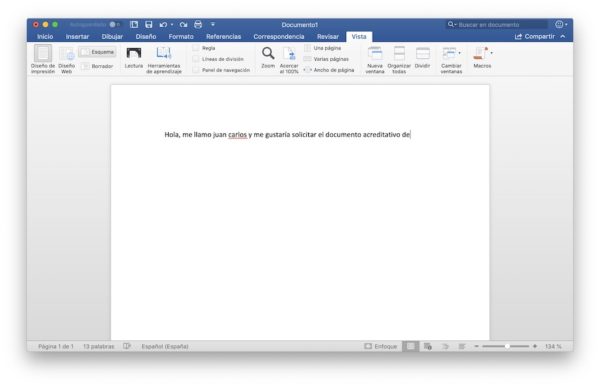Viewport: 600px width, 387px height.
Task: Open Herramientas de aprendizaje
Action: point(164,59)
